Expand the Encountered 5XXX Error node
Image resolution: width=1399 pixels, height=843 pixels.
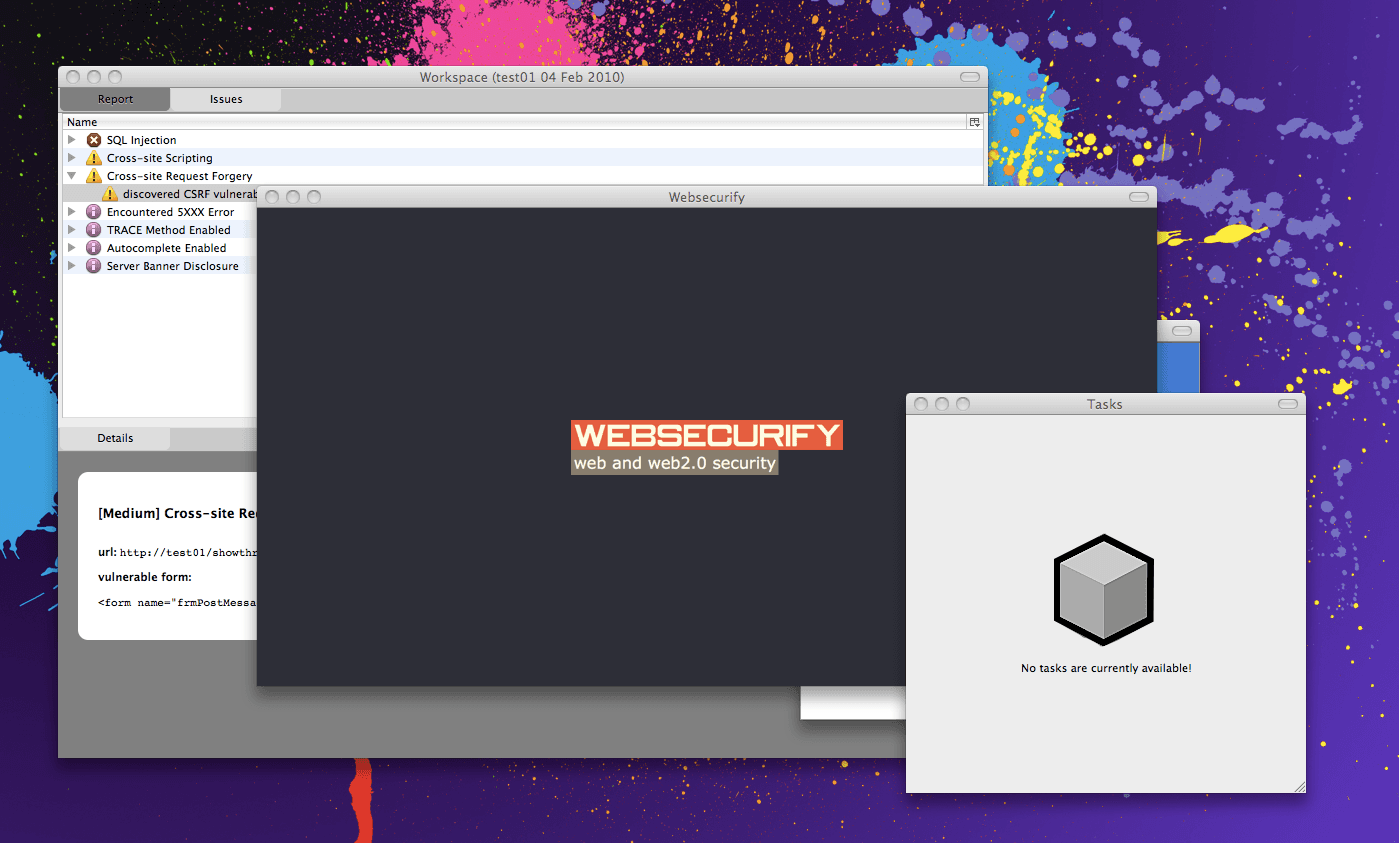tap(72, 212)
